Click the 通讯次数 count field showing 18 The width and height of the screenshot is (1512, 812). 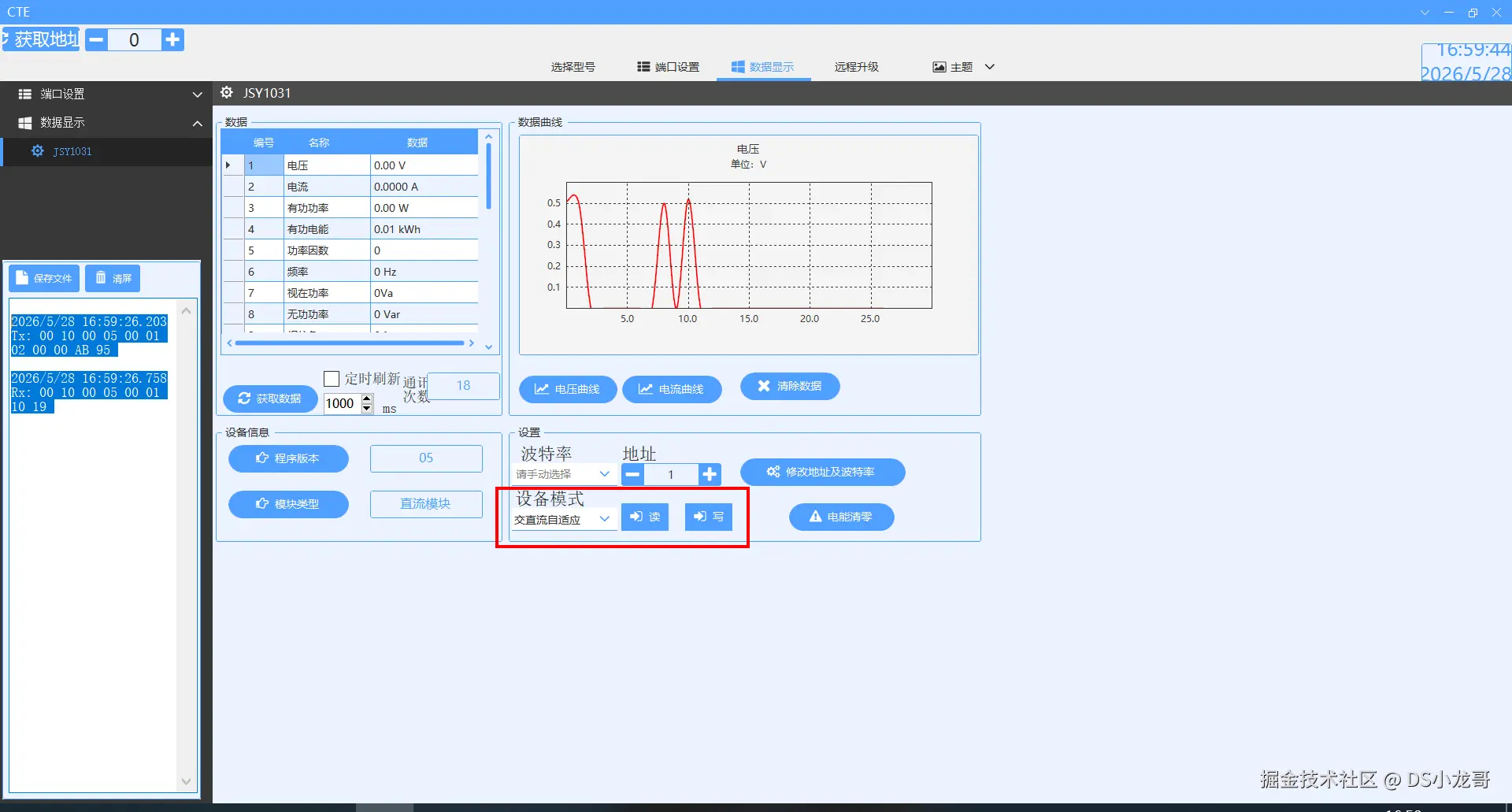[x=463, y=386]
